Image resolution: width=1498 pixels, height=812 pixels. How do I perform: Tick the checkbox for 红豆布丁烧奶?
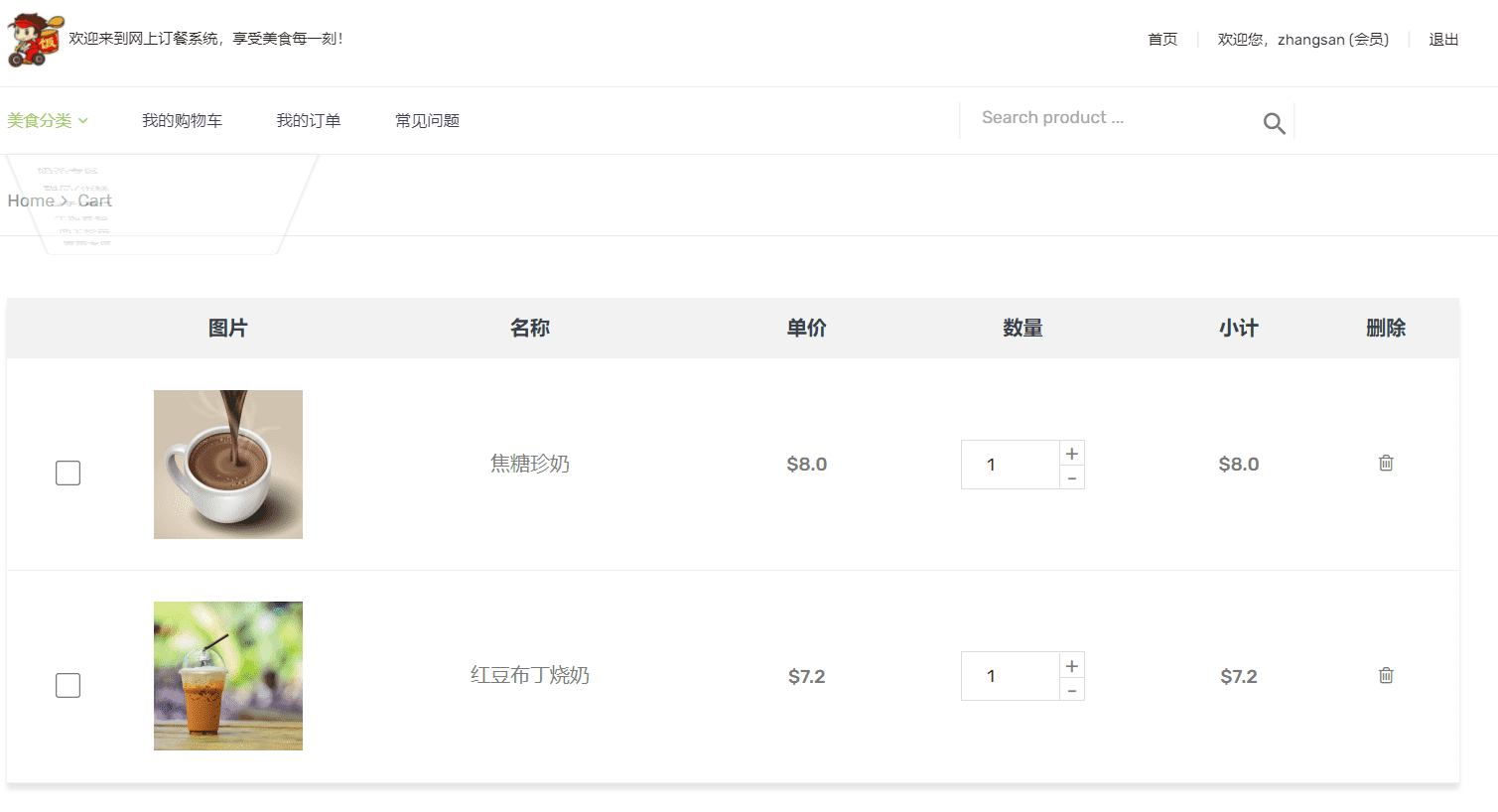(68, 685)
